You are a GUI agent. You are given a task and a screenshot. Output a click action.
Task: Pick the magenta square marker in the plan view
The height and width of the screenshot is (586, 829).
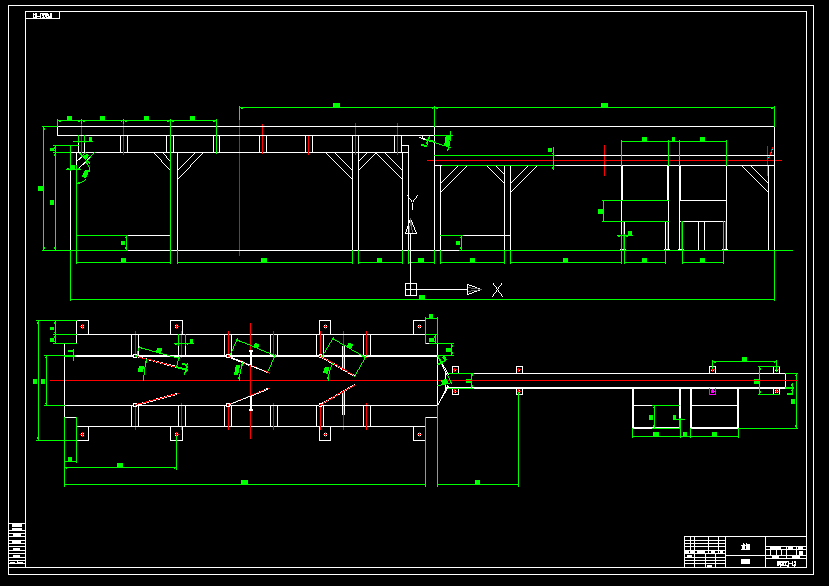pos(712,391)
